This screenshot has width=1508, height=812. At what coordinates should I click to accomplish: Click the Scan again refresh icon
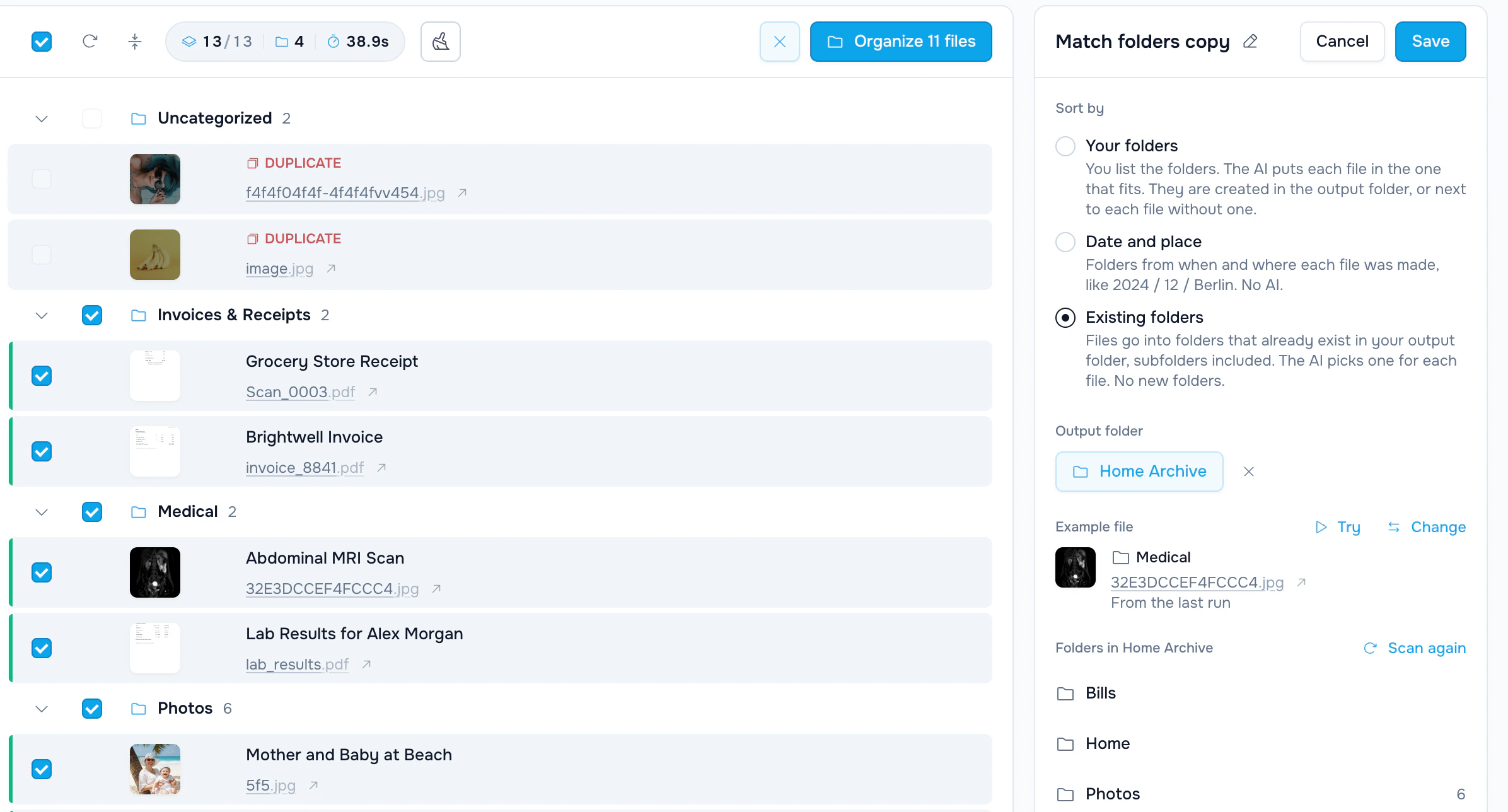coord(1371,648)
